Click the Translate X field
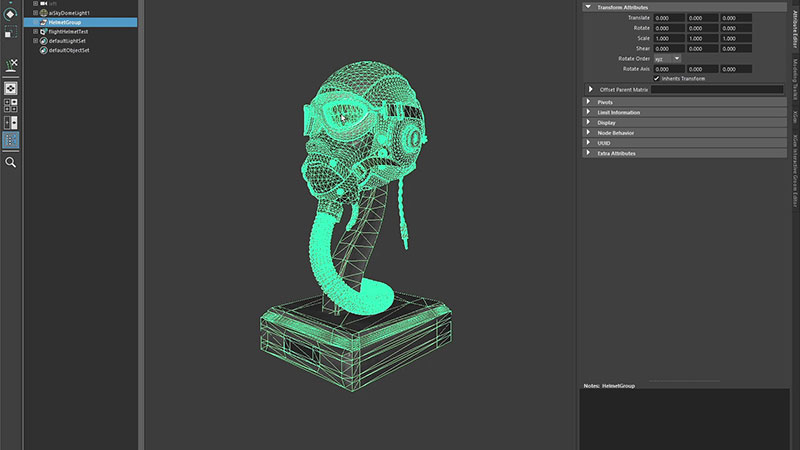 pyautogui.click(x=669, y=18)
